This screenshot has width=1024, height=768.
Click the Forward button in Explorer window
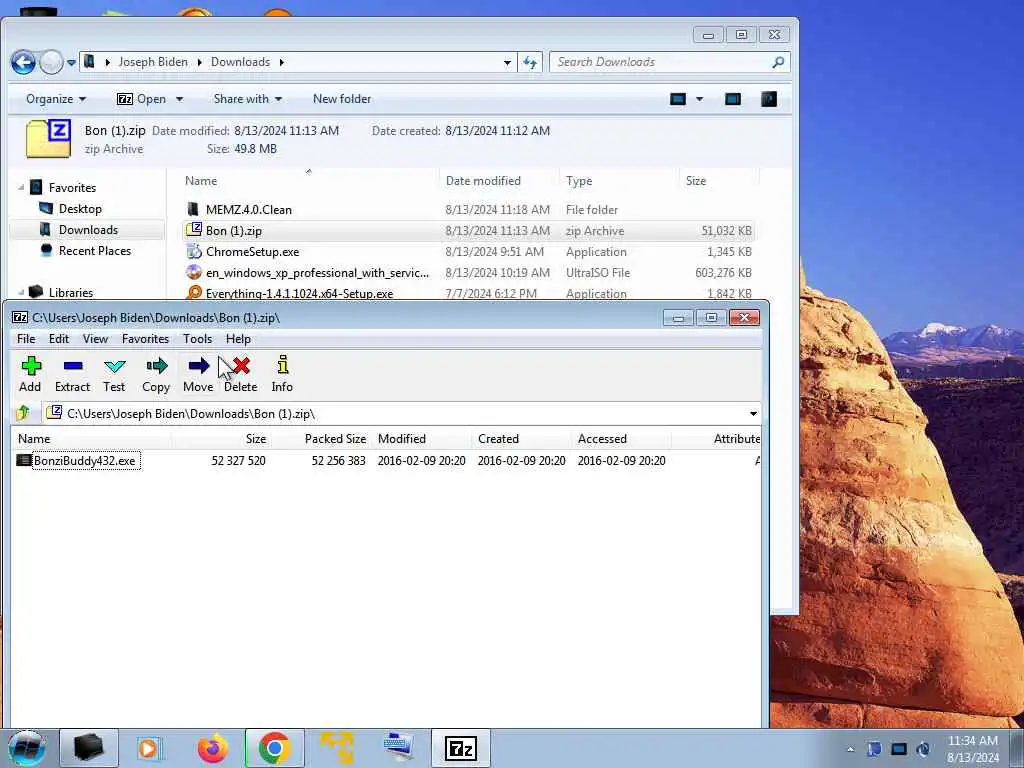click(51, 63)
